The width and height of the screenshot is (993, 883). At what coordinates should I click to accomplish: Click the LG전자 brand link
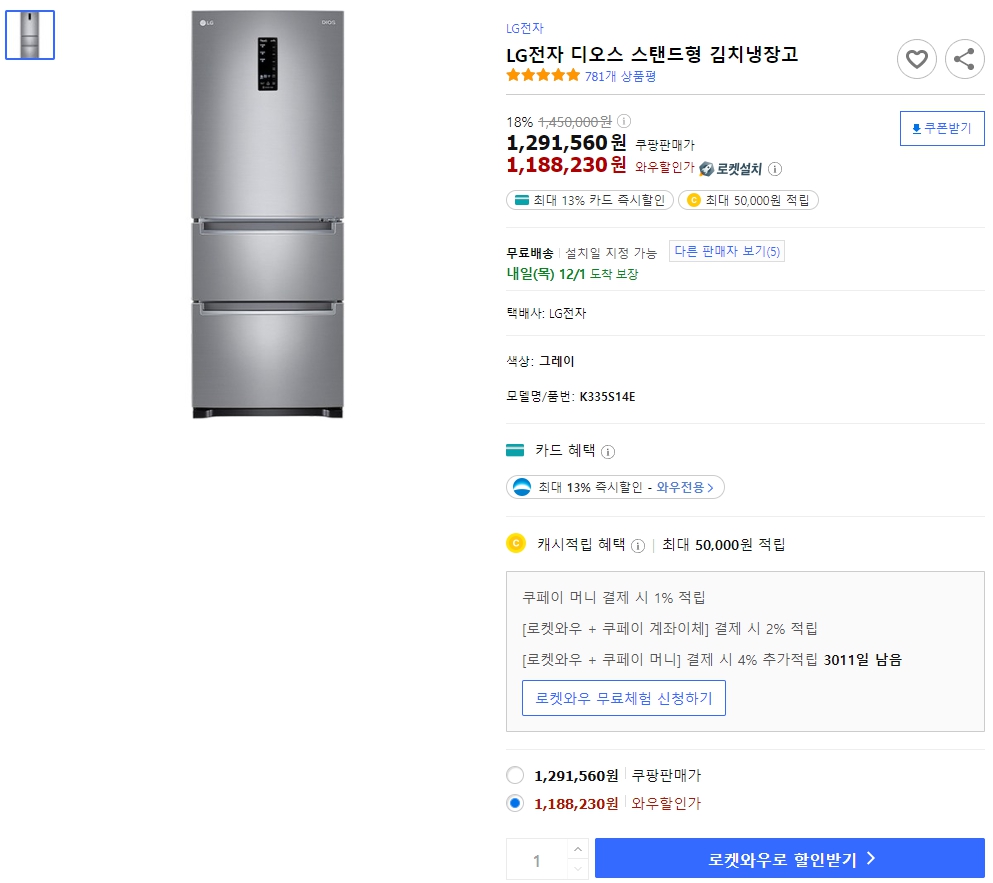pyautogui.click(x=524, y=28)
